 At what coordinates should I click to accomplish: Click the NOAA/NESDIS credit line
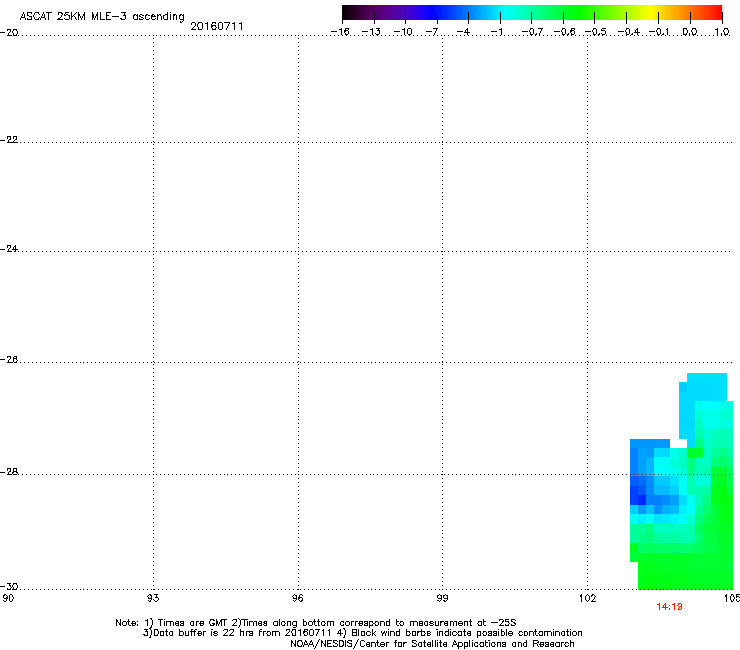[432, 643]
